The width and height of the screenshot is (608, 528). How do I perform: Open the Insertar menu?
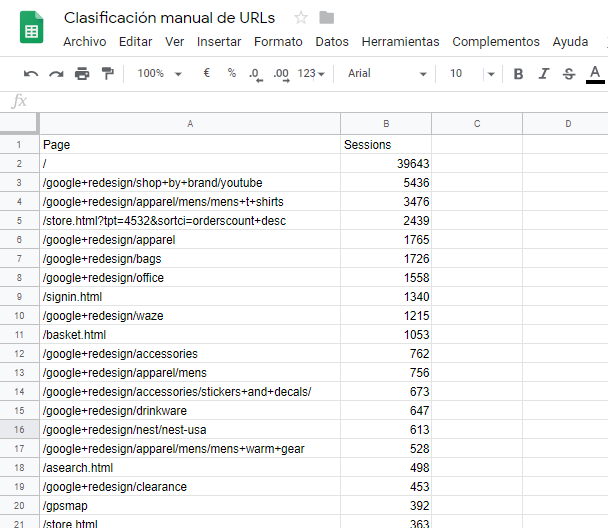click(x=219, y=41)
